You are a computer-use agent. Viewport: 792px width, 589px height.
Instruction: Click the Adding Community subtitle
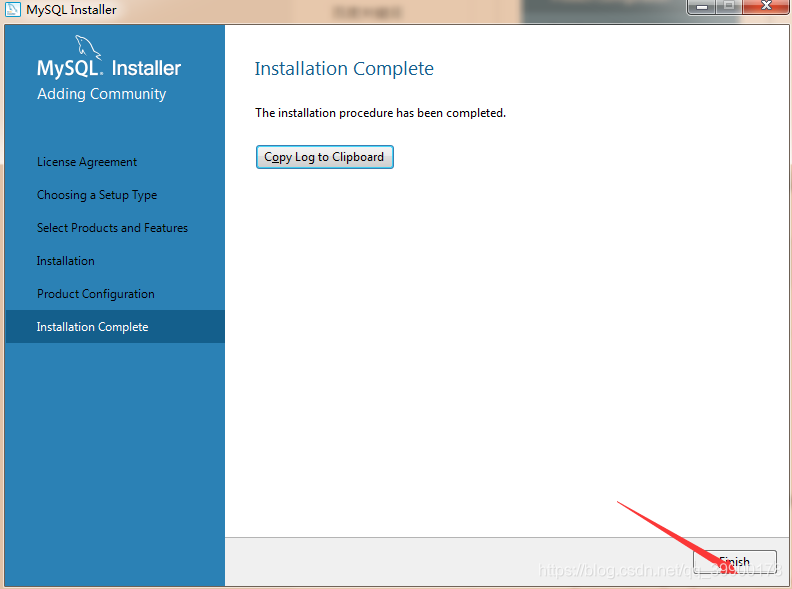coord(102,94)
